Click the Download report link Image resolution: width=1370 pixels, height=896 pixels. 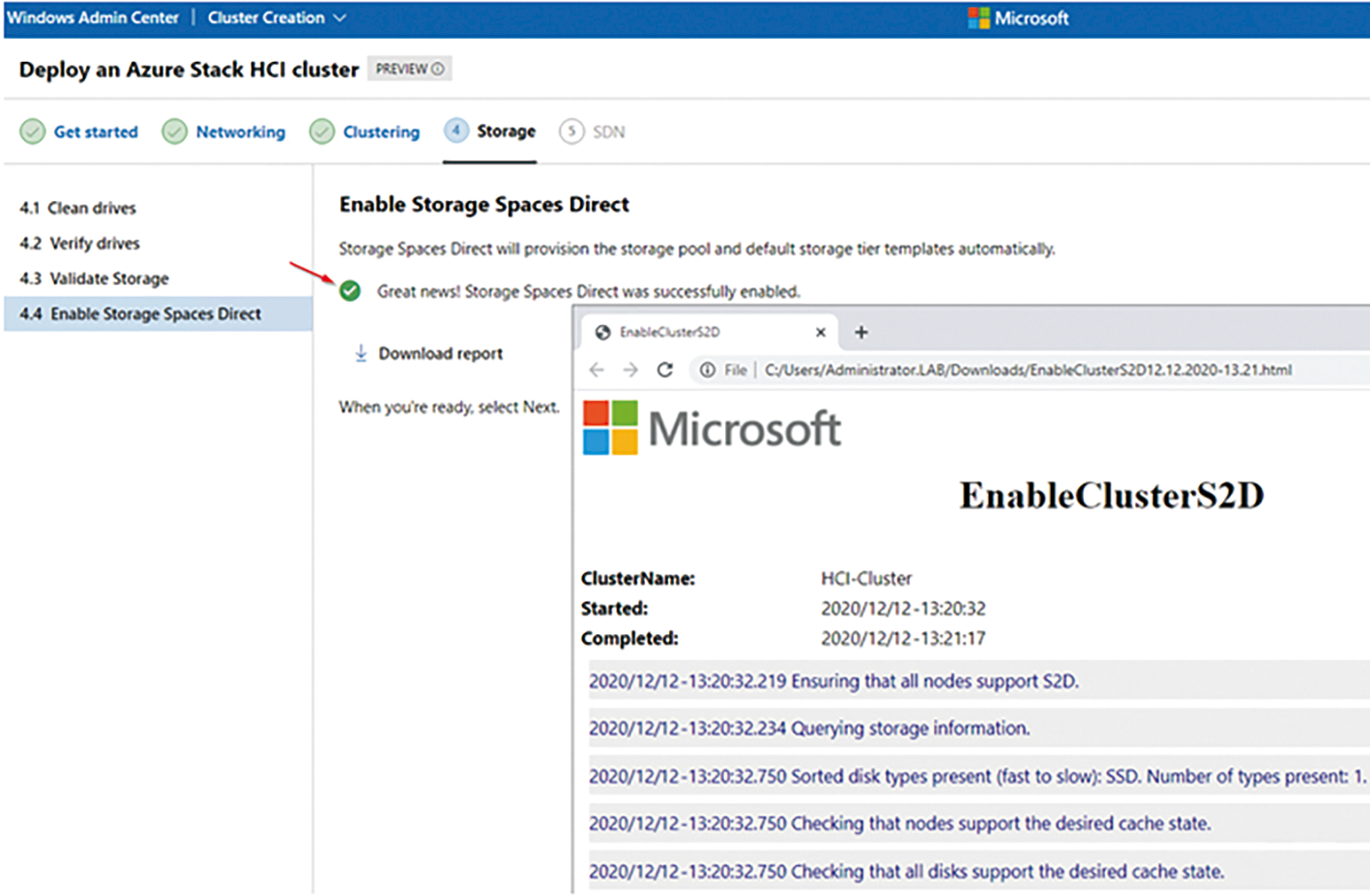[440, 354]
